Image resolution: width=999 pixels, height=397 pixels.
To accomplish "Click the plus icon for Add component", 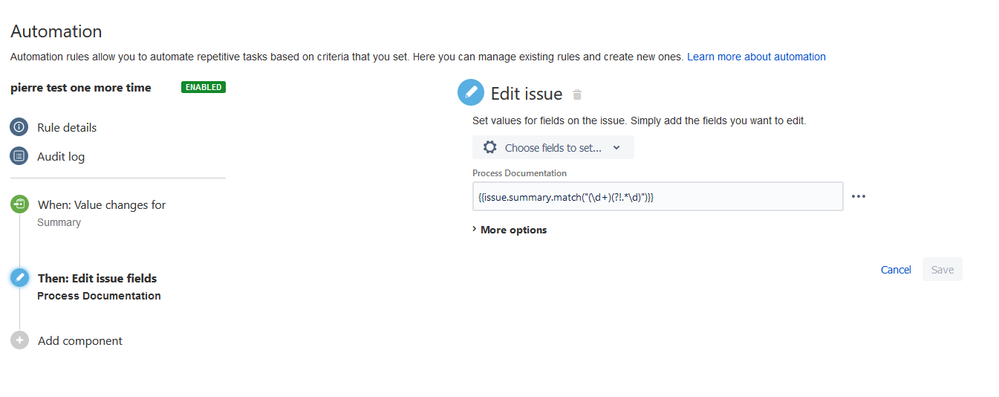I will (x=19, y=340).
